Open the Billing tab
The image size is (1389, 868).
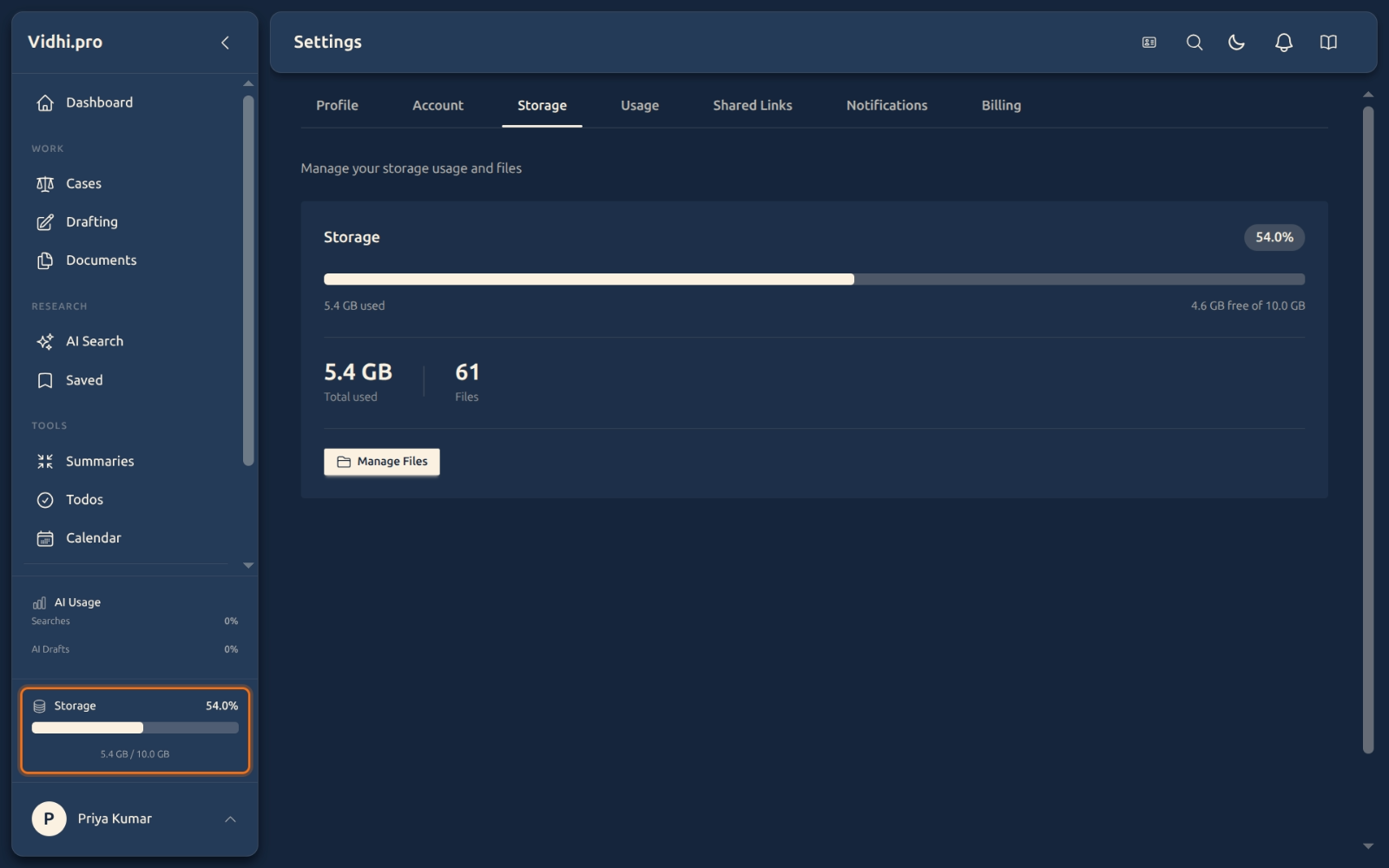tap(1001, 105)
